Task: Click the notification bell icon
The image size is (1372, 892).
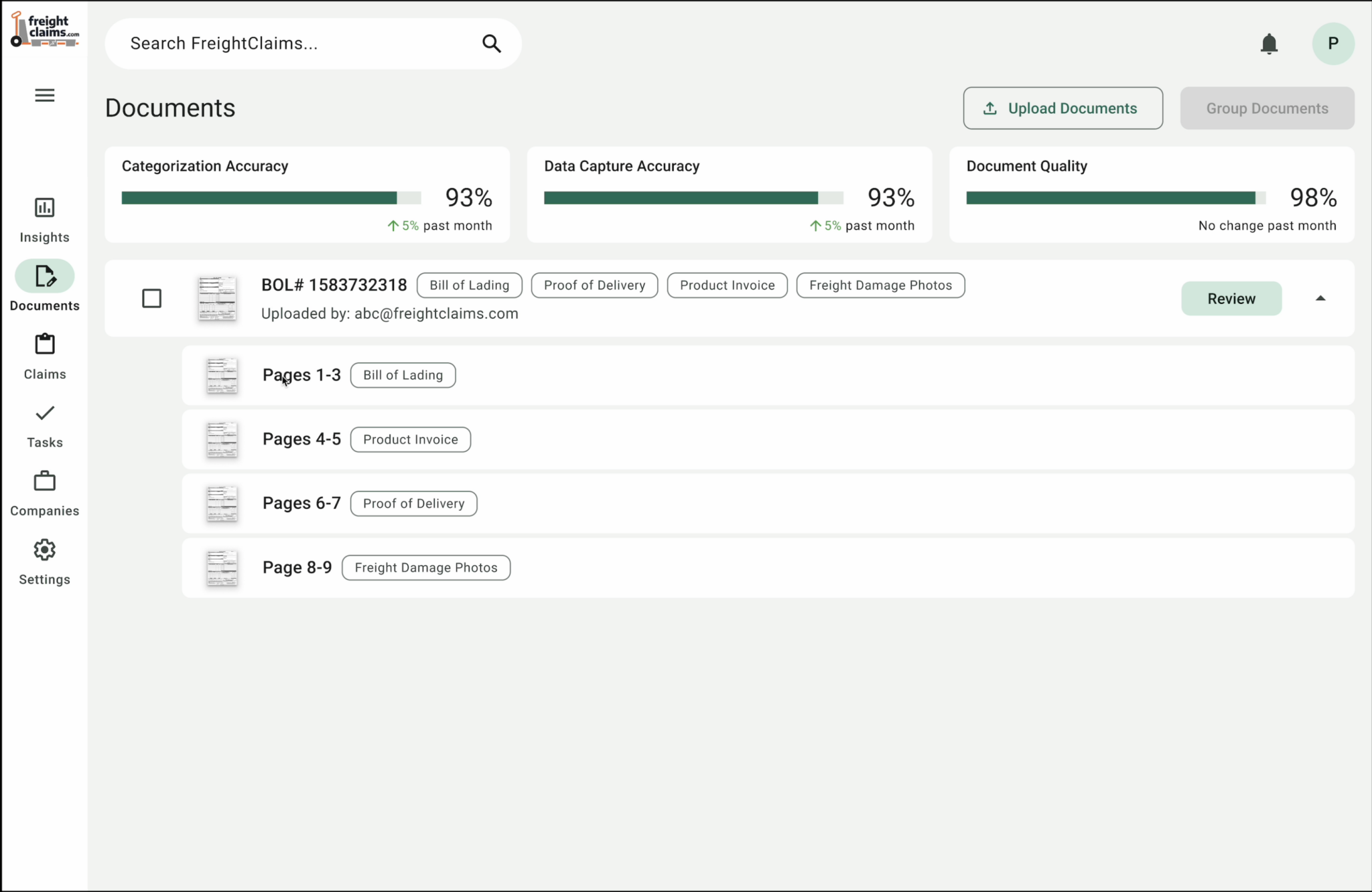Action: [x=1268, y=43]
